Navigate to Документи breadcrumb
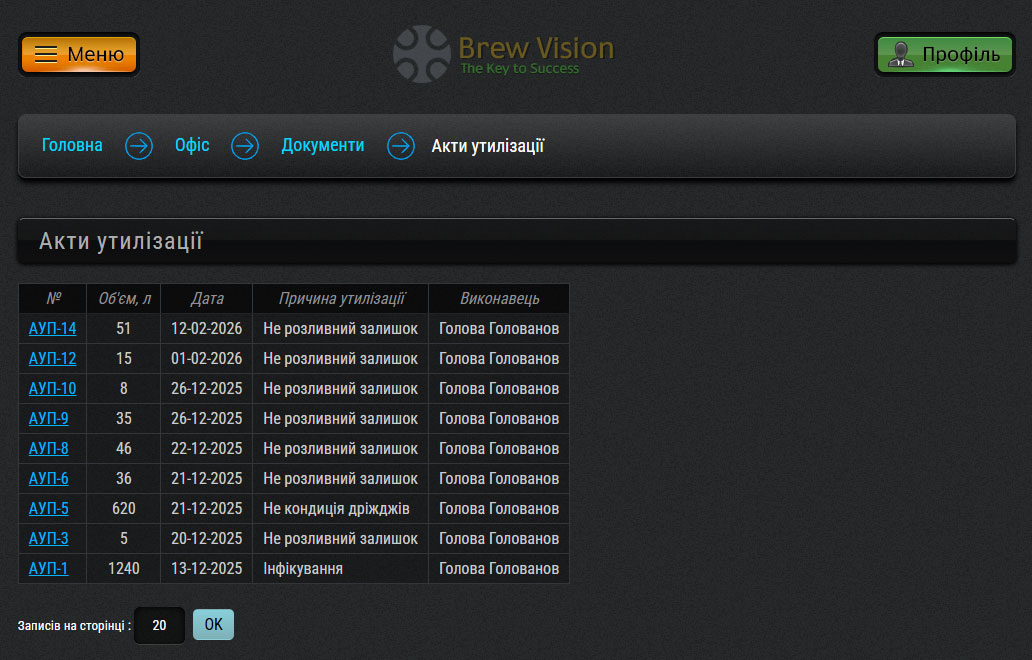Screen dimensions: 1032x660 point(322,146)
